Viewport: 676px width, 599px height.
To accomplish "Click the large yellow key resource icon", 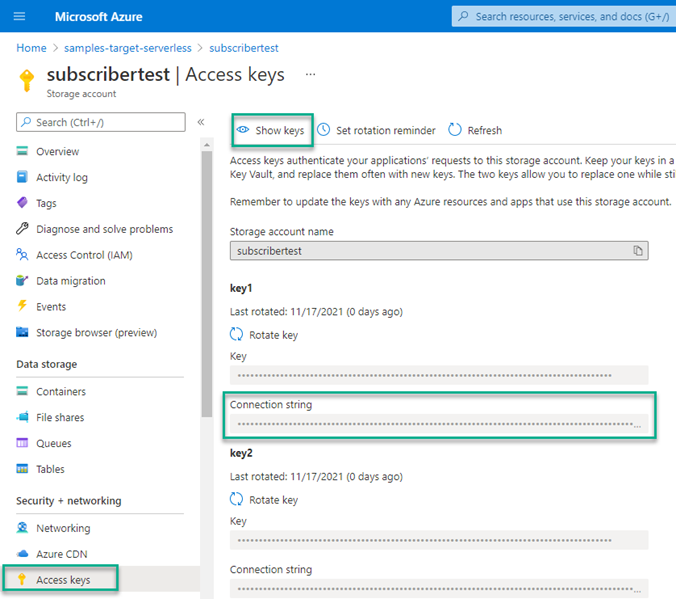I will click(27, 80).
